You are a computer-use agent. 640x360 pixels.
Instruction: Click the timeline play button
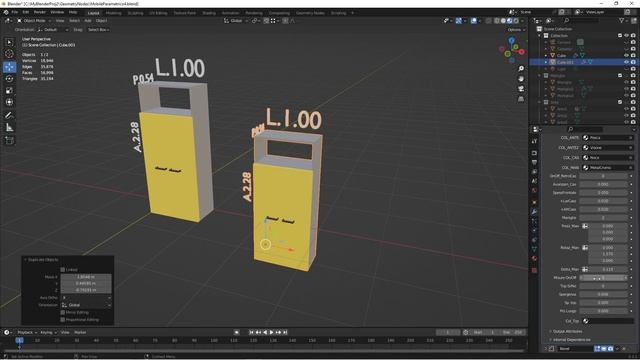[x=271, y=332]
